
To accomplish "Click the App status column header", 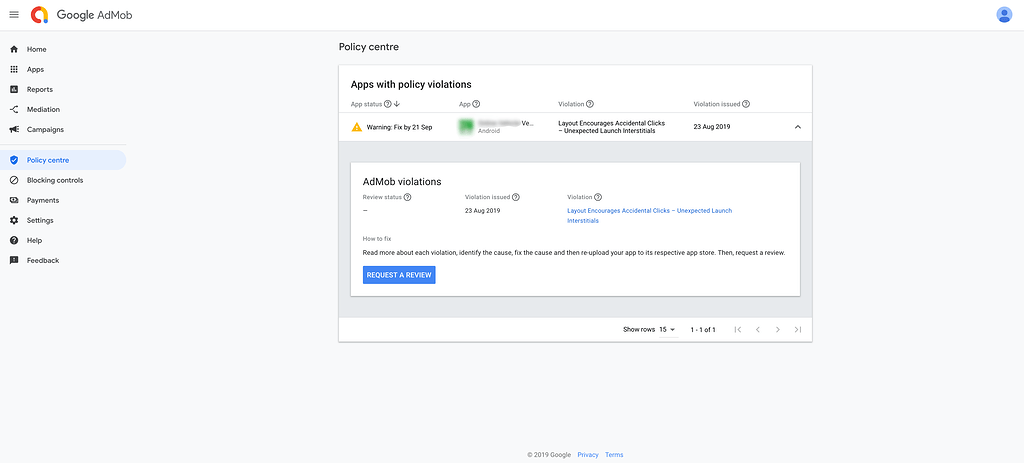I will click(366, 104).
